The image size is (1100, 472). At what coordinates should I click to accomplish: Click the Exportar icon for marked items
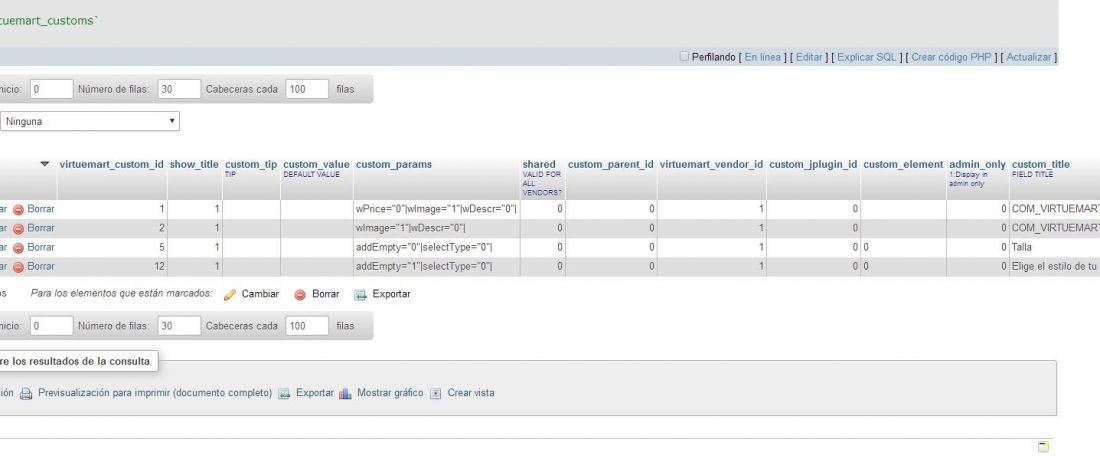point(361,295)
